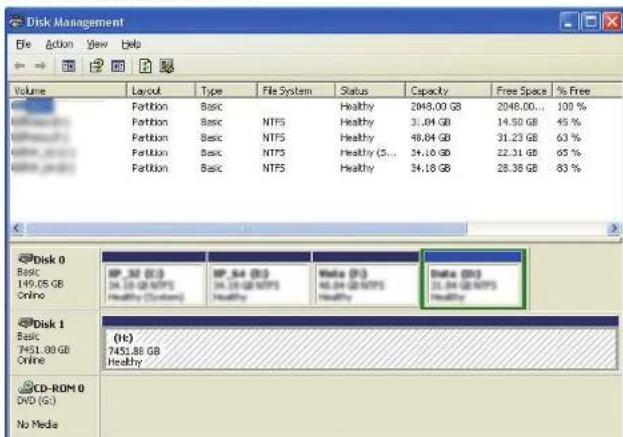Select the Disk 1 drive icon
Screen dimensions: 623x437
(x=25, y=323)
